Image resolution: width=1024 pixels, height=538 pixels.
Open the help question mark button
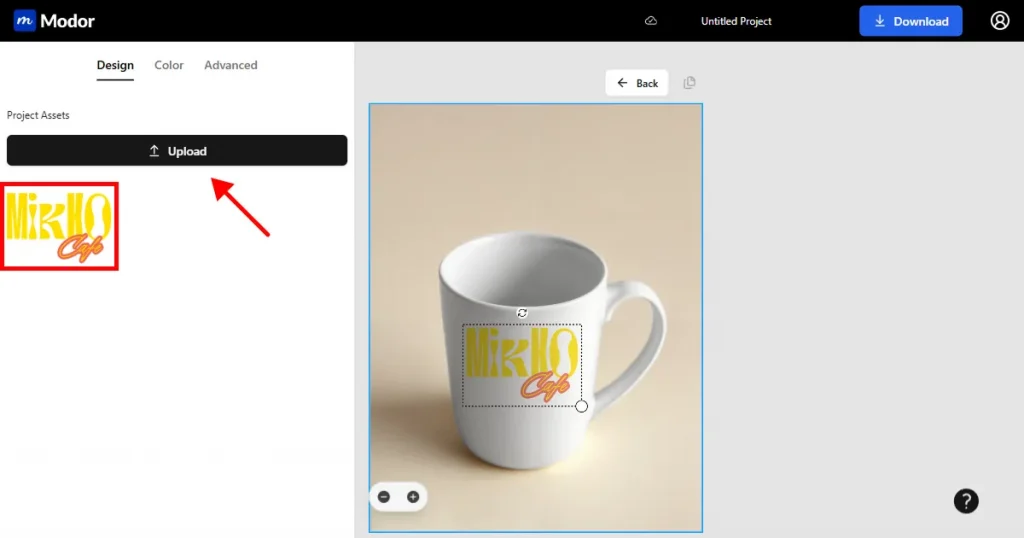(966, 501)
